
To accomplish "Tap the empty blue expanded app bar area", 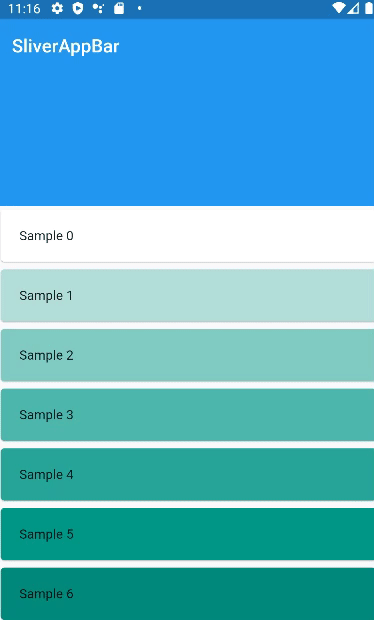I will [187, 130].
